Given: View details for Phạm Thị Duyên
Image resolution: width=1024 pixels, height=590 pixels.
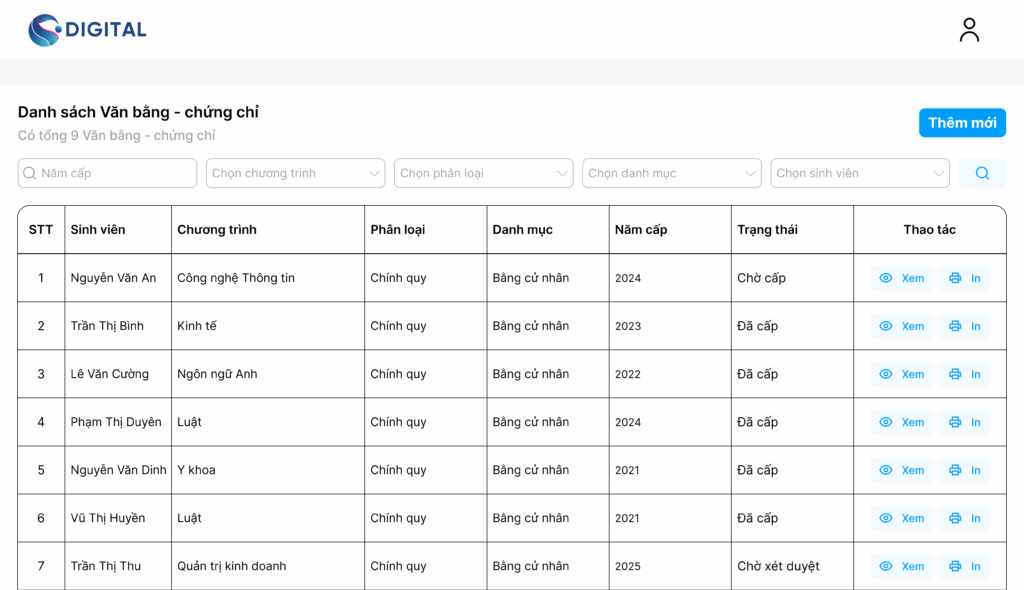Looking at the screenshot, I should (x=901, y=422).
